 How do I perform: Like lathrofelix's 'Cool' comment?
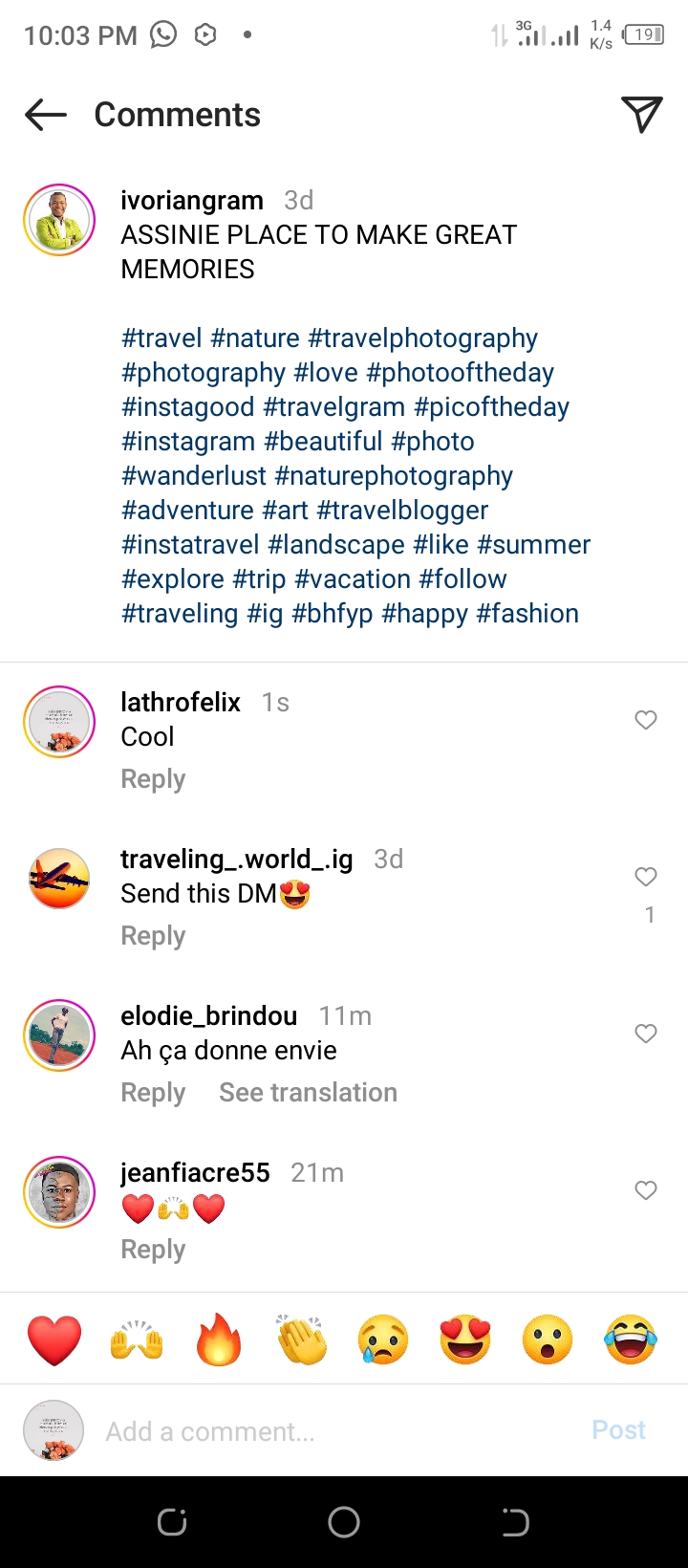click(646, 720)
